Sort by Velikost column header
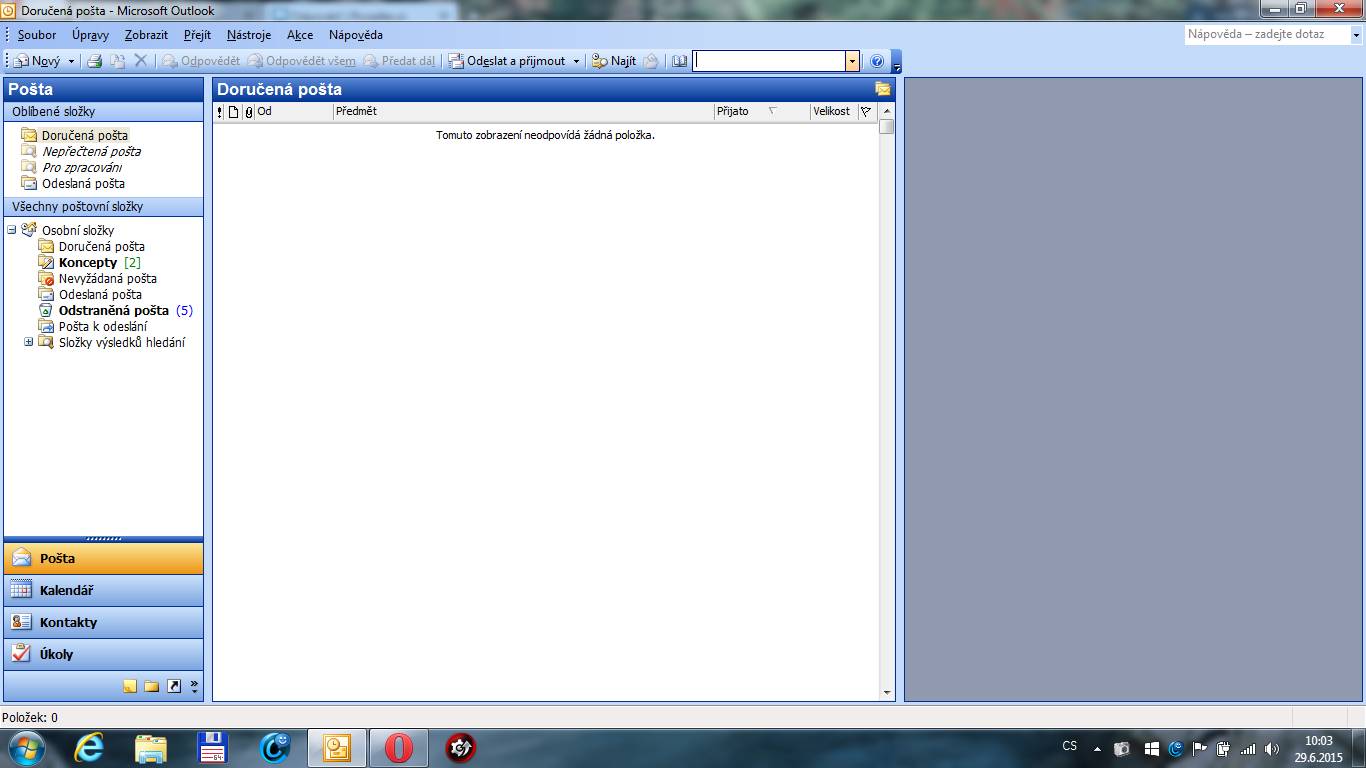The width and height of the screenshot is (1366, 768). 834,112
